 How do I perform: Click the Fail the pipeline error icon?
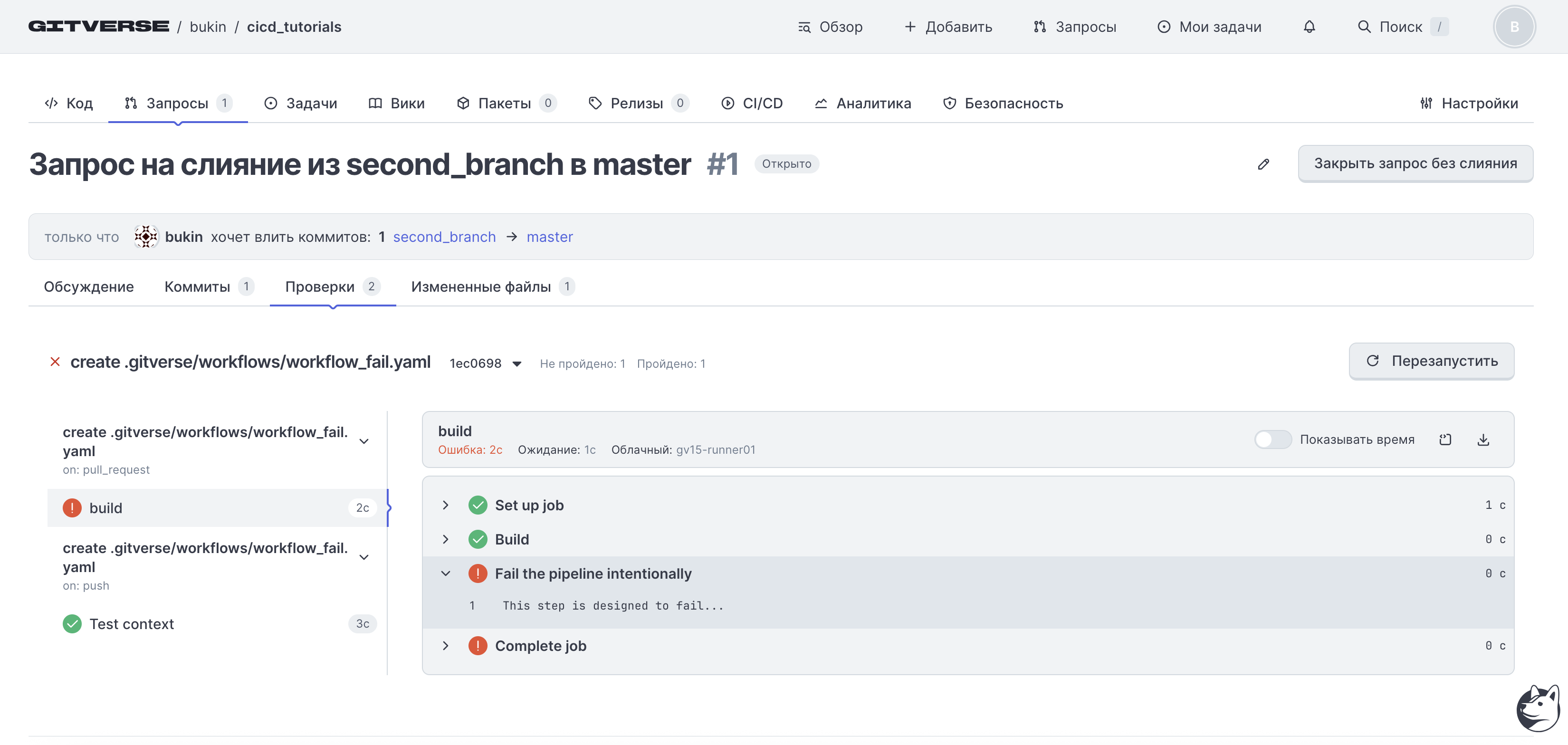(478, 573)
